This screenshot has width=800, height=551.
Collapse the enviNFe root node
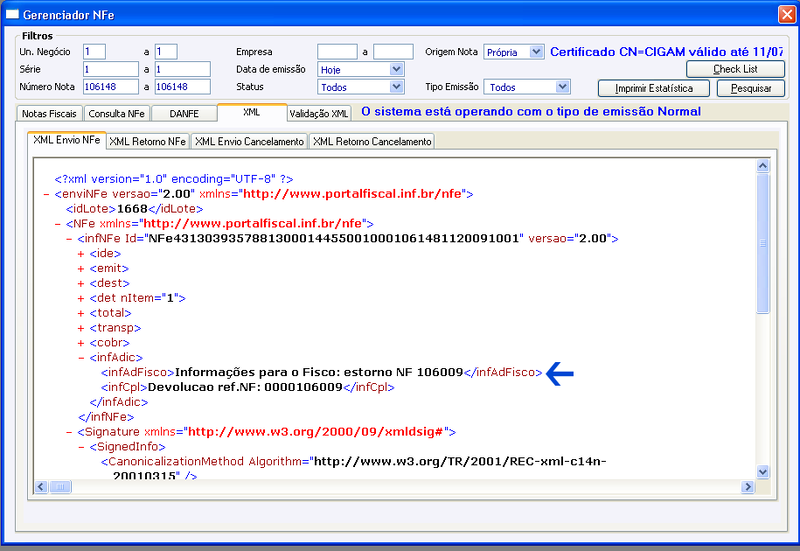point(46,194)
